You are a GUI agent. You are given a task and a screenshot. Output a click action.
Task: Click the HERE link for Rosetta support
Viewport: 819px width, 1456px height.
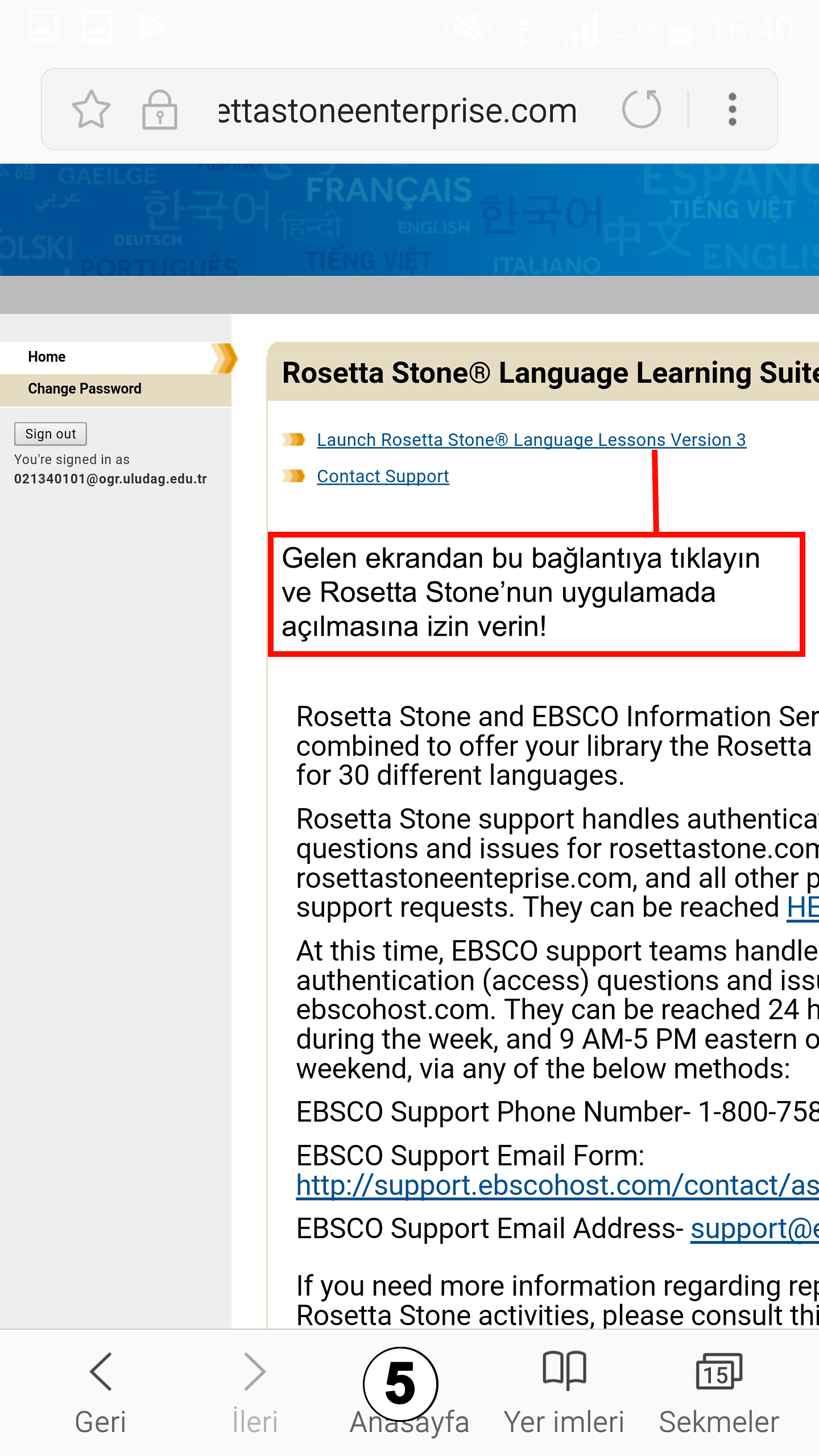click(802, 907)
